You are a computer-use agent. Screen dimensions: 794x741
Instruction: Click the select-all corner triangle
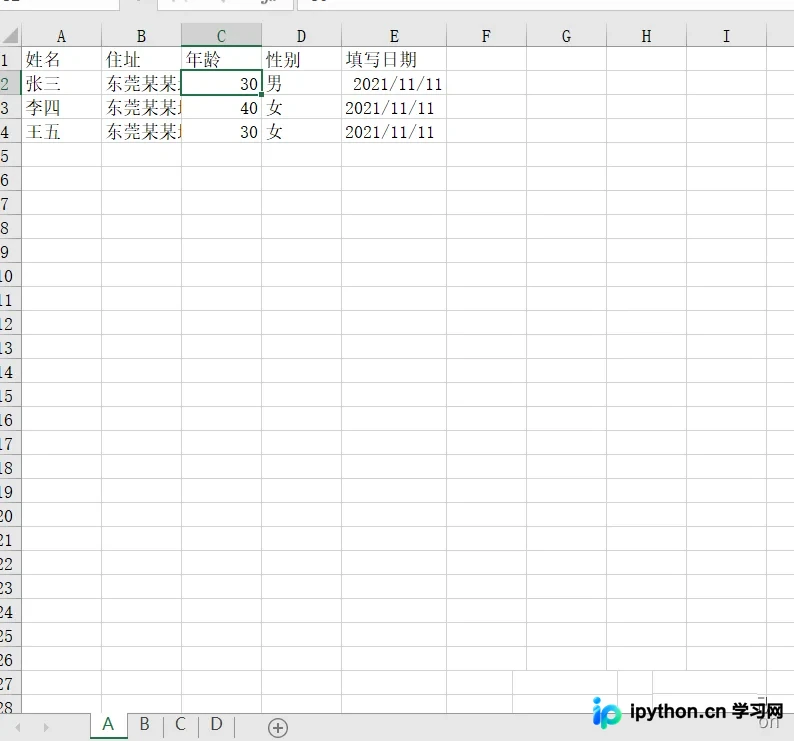10,35
